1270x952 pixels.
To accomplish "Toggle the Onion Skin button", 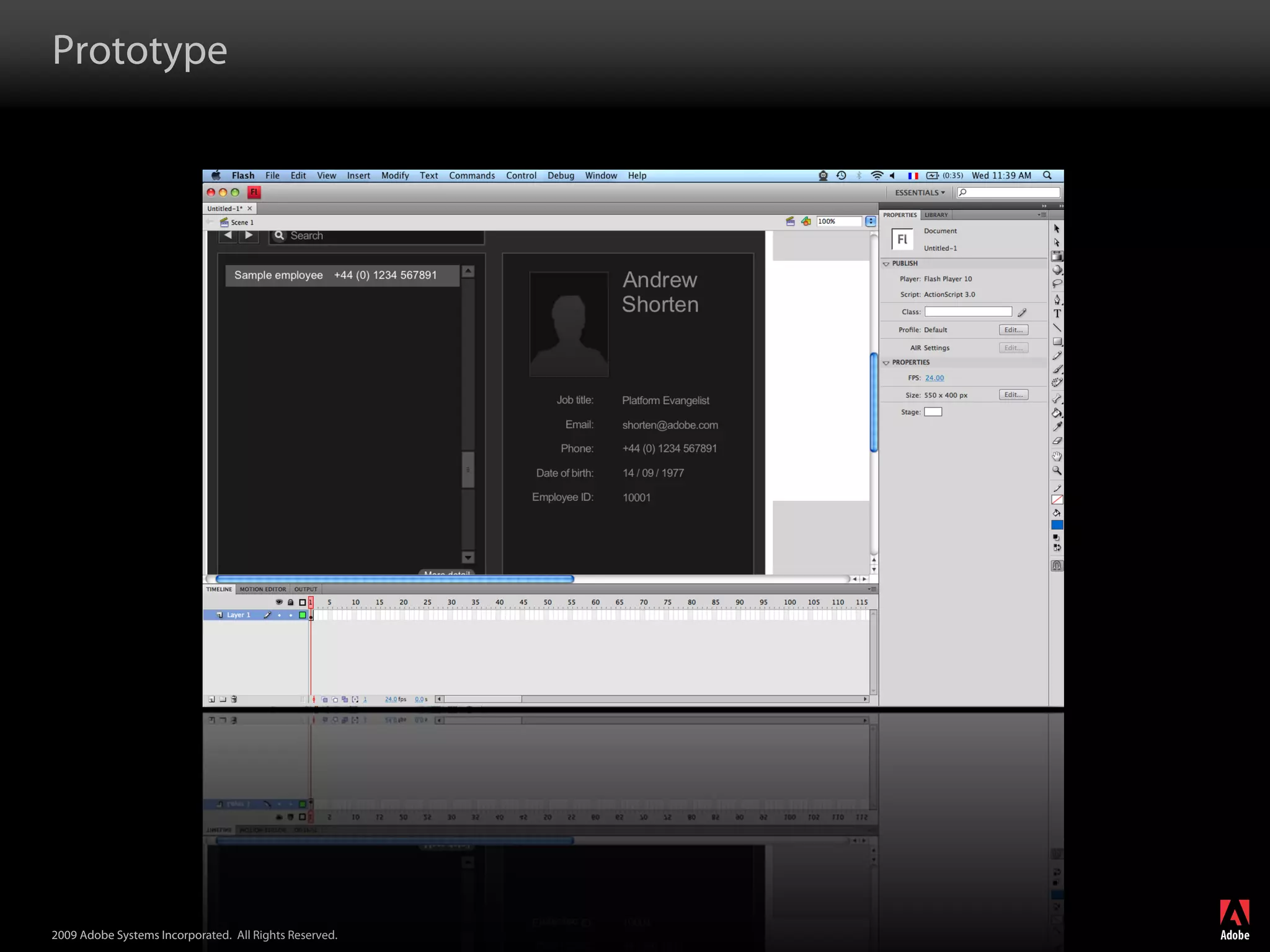I will click(x=324, y=700).
